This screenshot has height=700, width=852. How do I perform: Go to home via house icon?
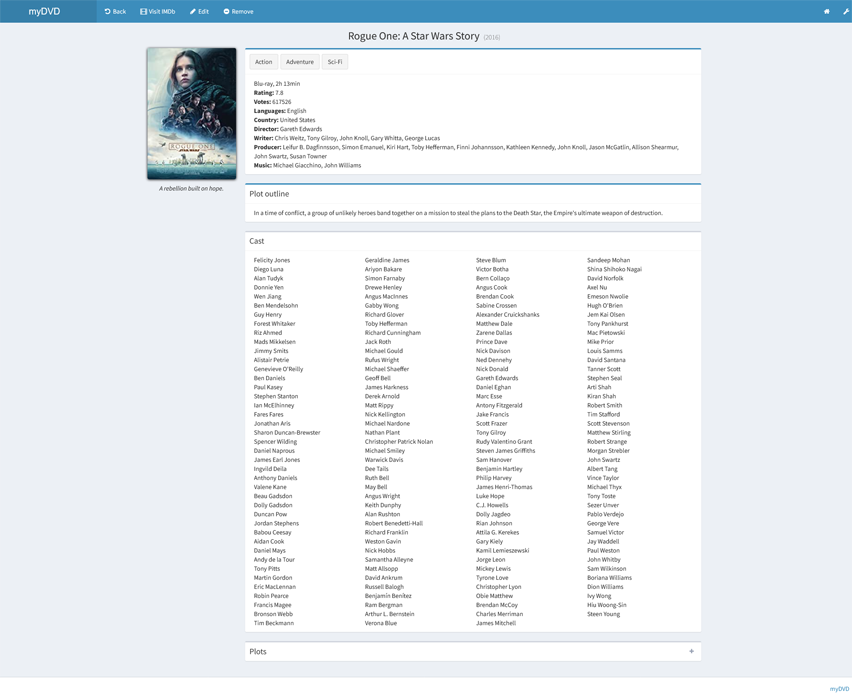(x=826, y=11)
